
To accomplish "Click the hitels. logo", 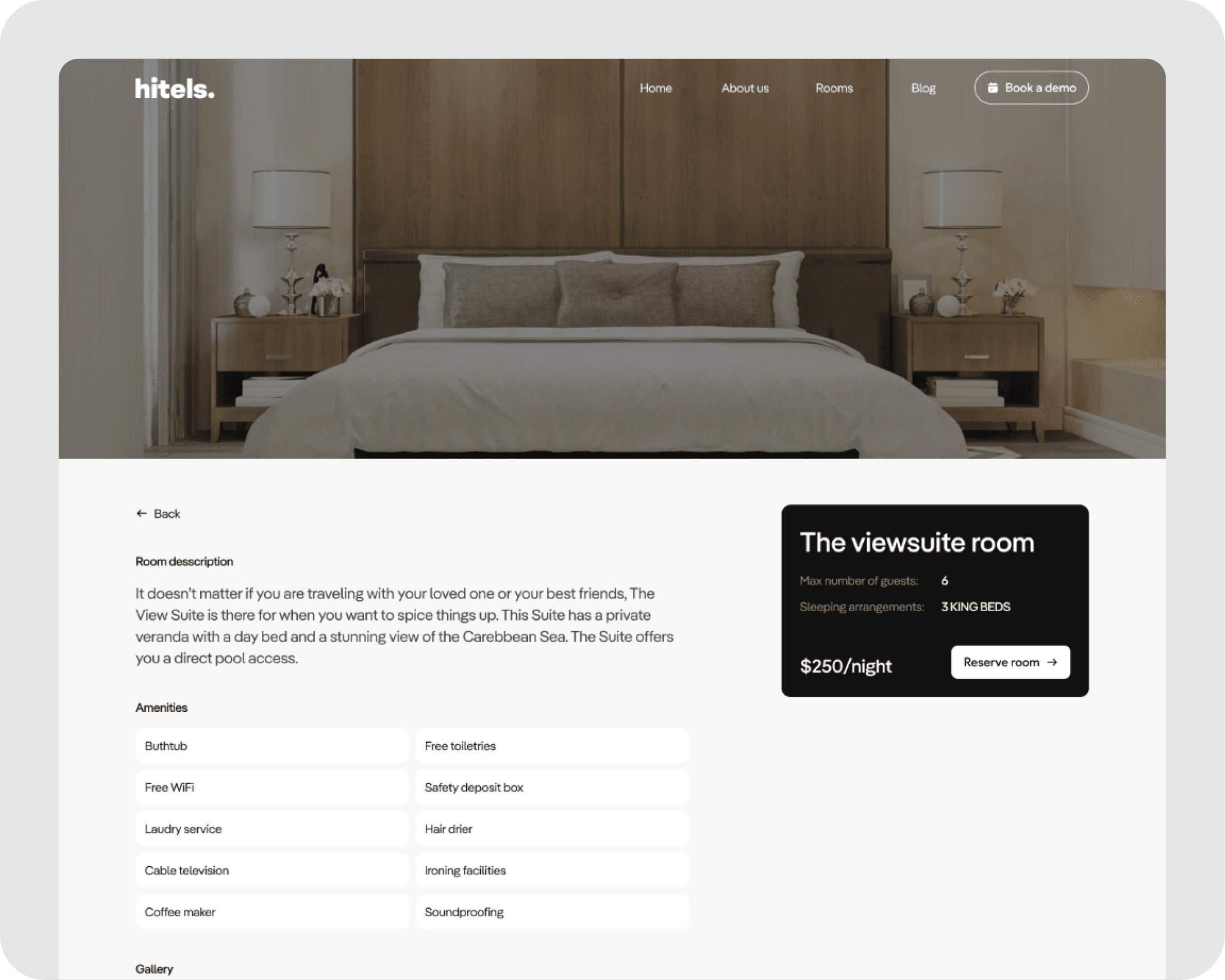I will pos(174,88).
